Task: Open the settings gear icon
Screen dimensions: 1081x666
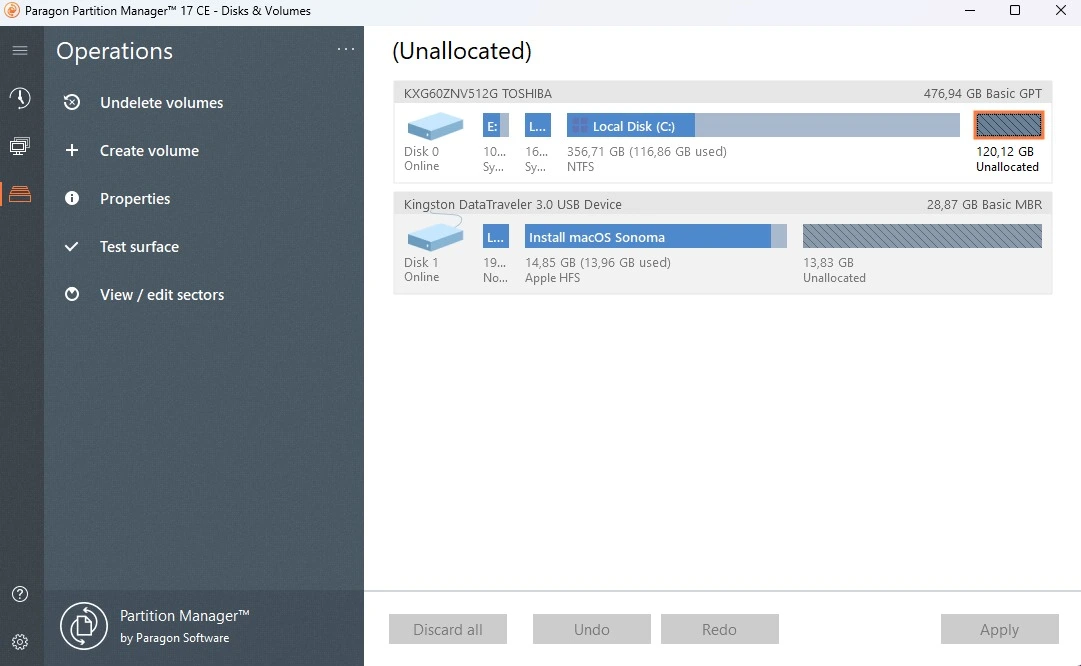Action: (20, 642)
